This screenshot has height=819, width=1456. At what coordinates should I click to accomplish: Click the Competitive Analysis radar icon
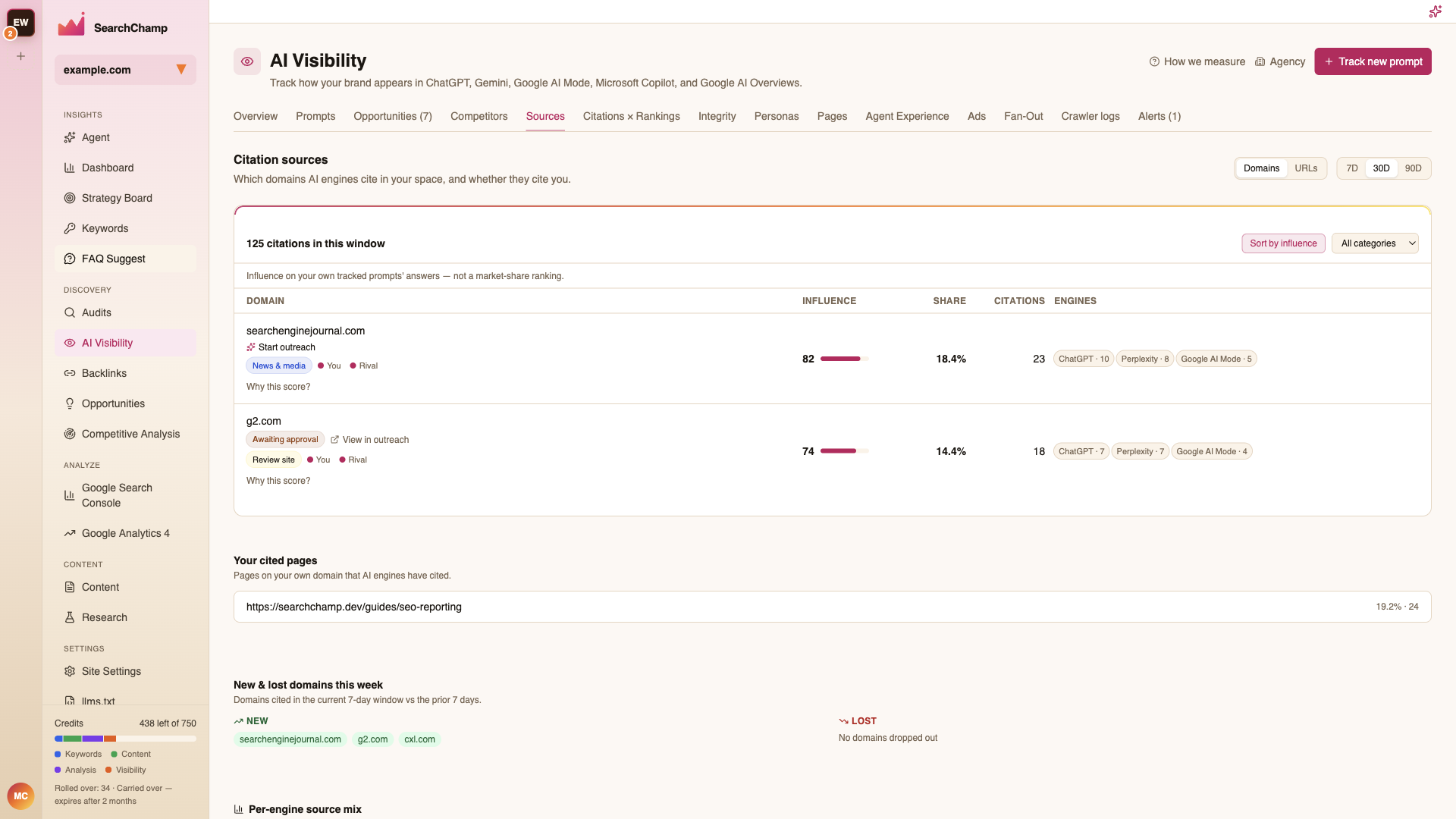pyautogui.click(x=70, y=434)
